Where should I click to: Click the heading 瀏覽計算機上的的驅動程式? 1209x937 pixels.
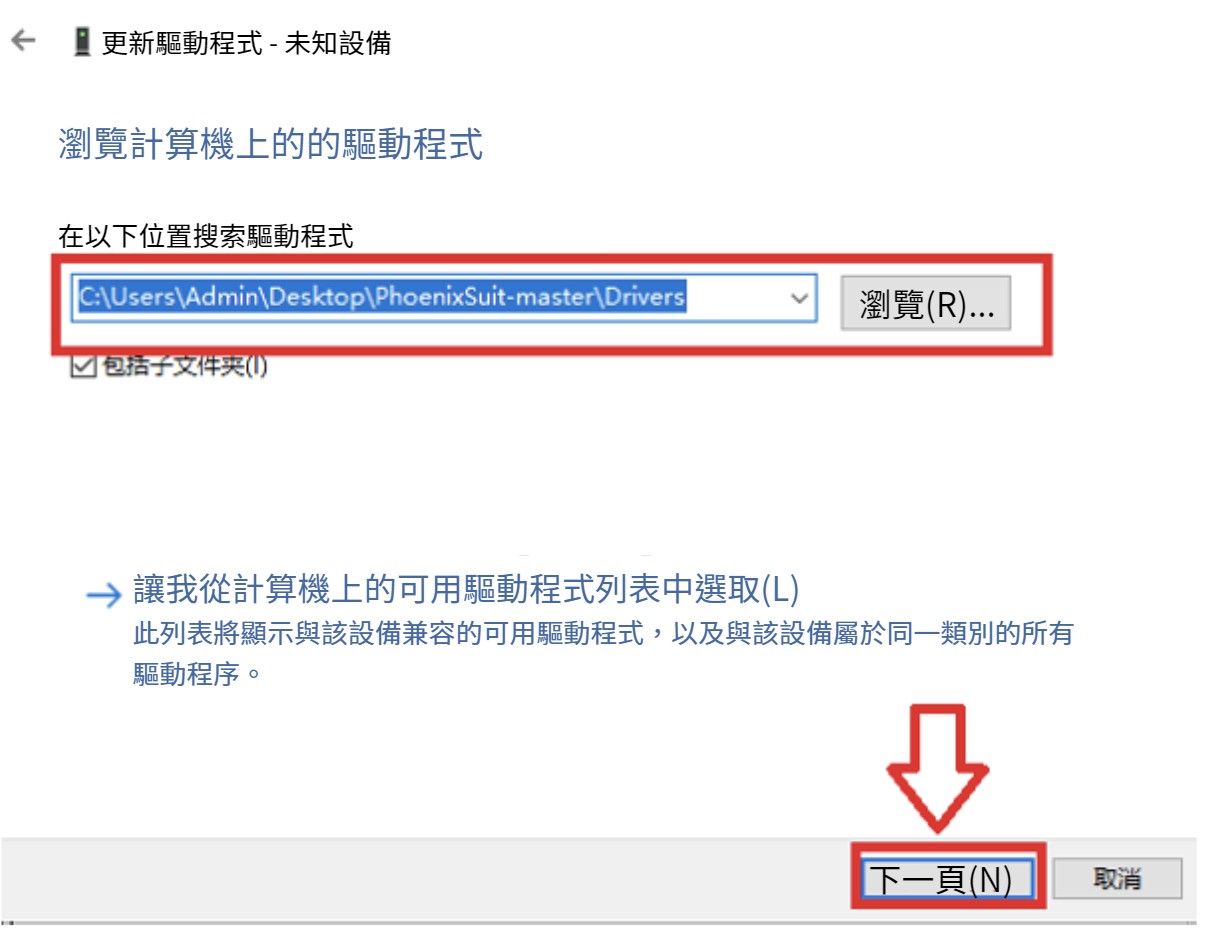[x=271, y=144]
